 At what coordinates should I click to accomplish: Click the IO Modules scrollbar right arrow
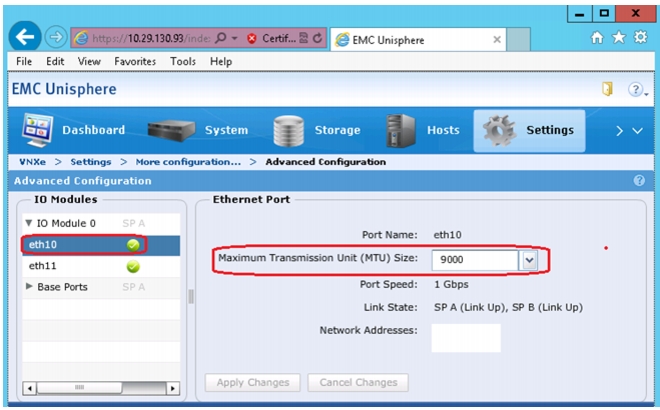[x=173, y=388]
